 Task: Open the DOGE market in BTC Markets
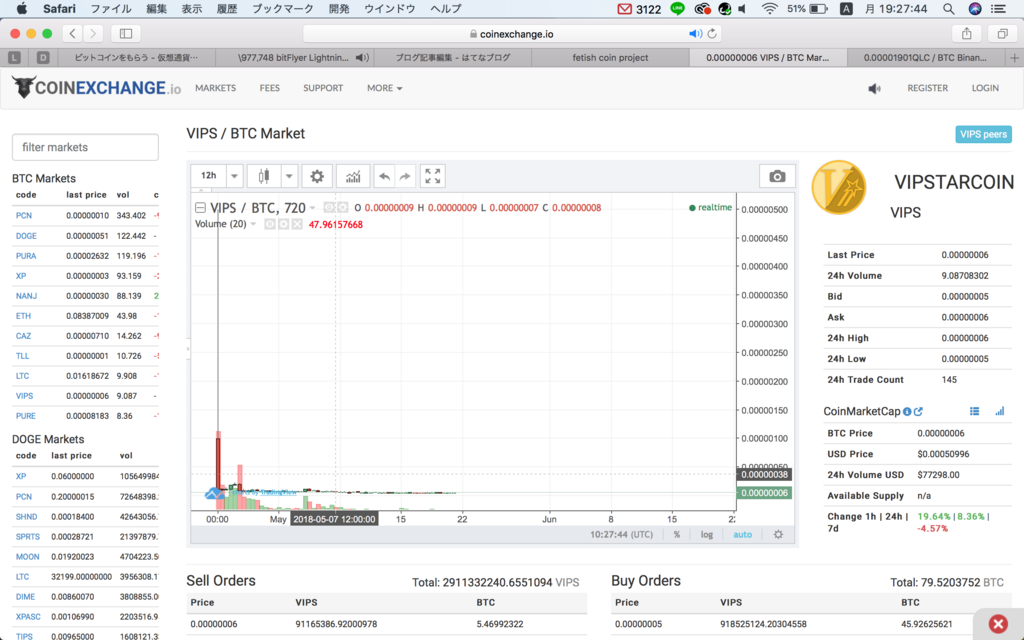coord(26,236)
